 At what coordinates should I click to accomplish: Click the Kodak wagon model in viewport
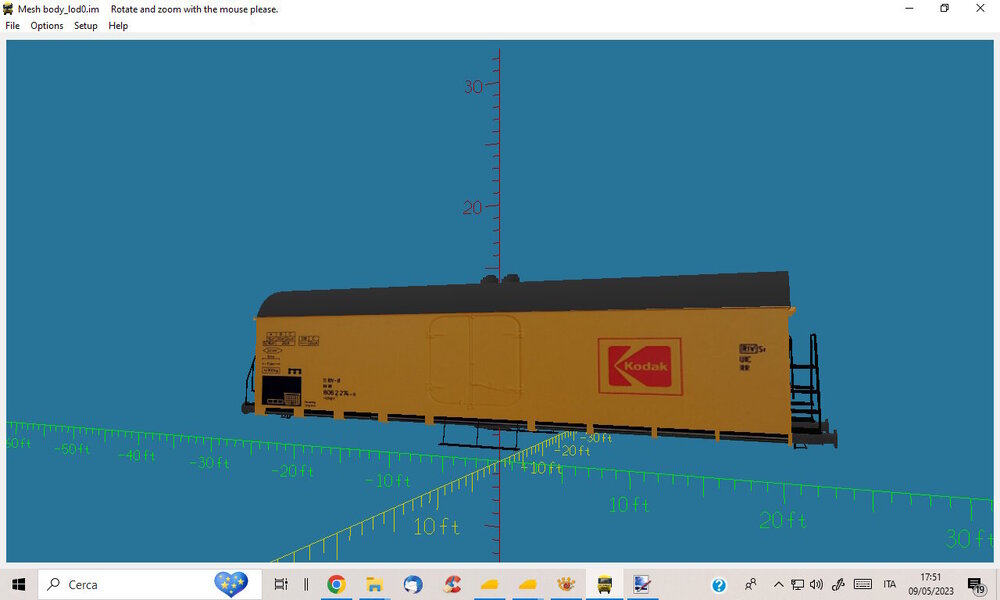pyautogui.click(x=539, y=360)
